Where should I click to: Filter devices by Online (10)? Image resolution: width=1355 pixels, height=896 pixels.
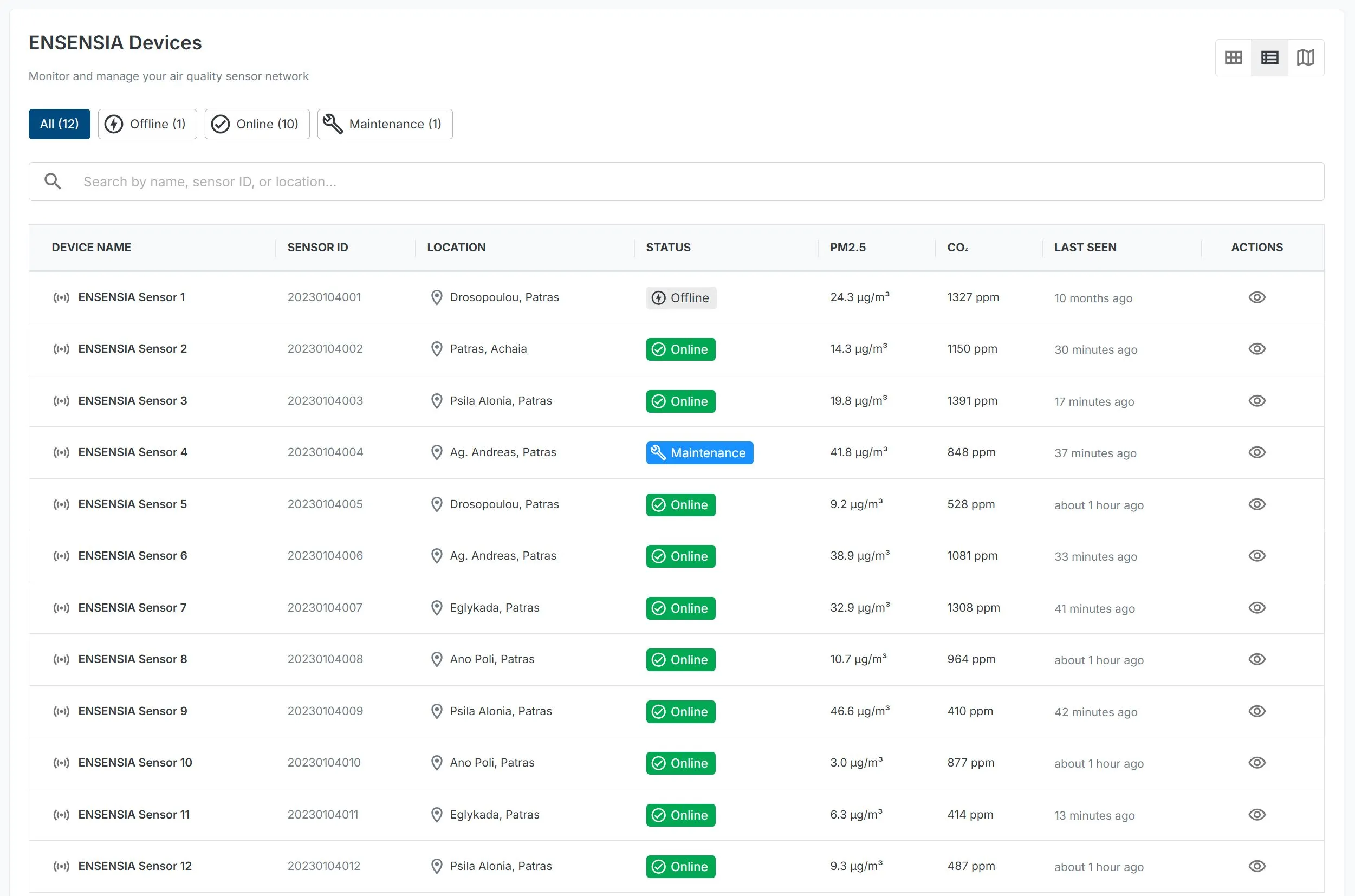coord(257,124)
